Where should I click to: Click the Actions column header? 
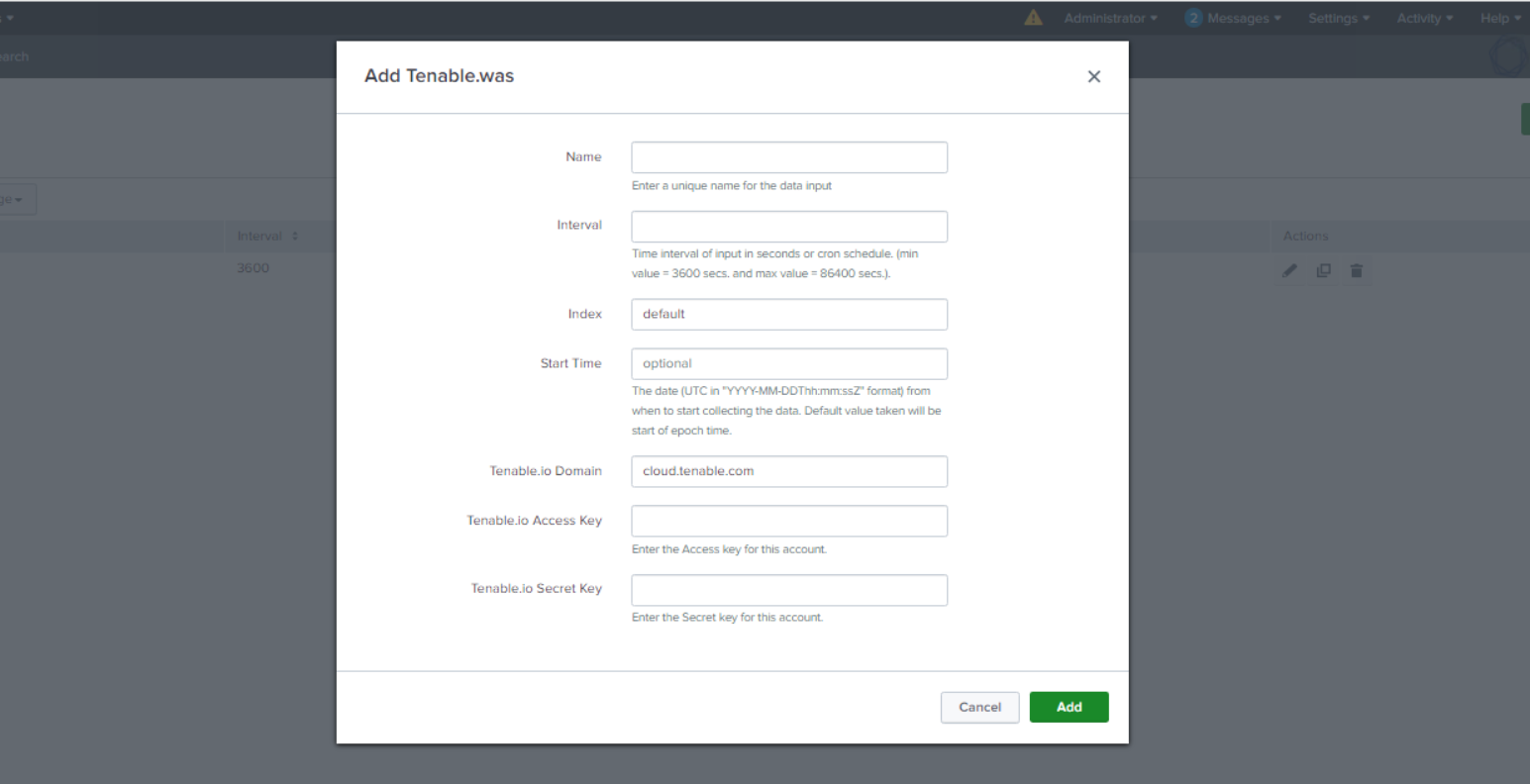(x=1305, y=236)
